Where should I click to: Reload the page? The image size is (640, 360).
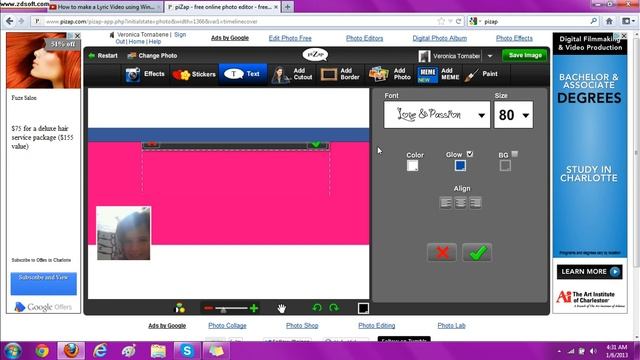pos(458,21)
